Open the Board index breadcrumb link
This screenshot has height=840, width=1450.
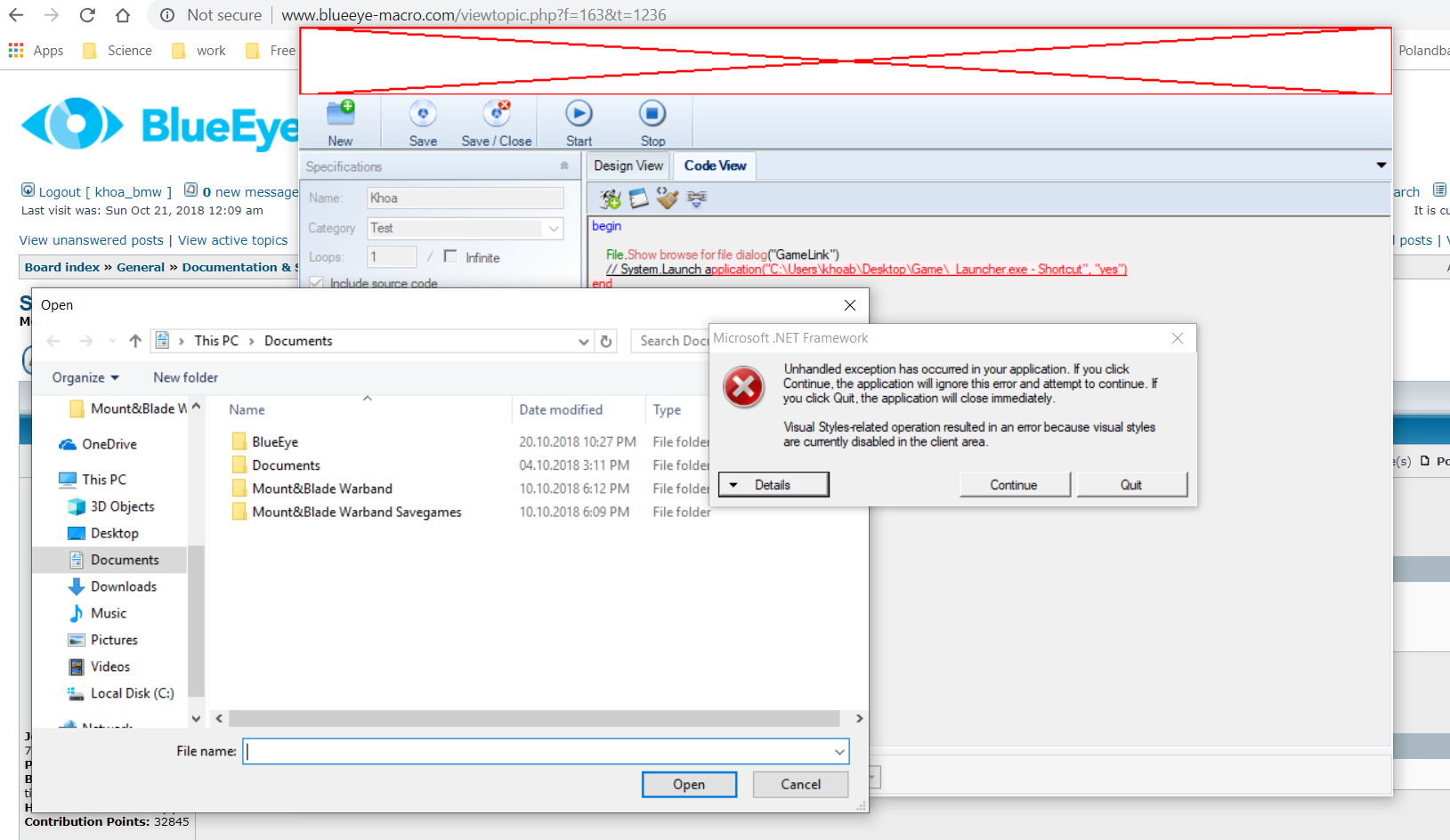[x=62, y=267]
